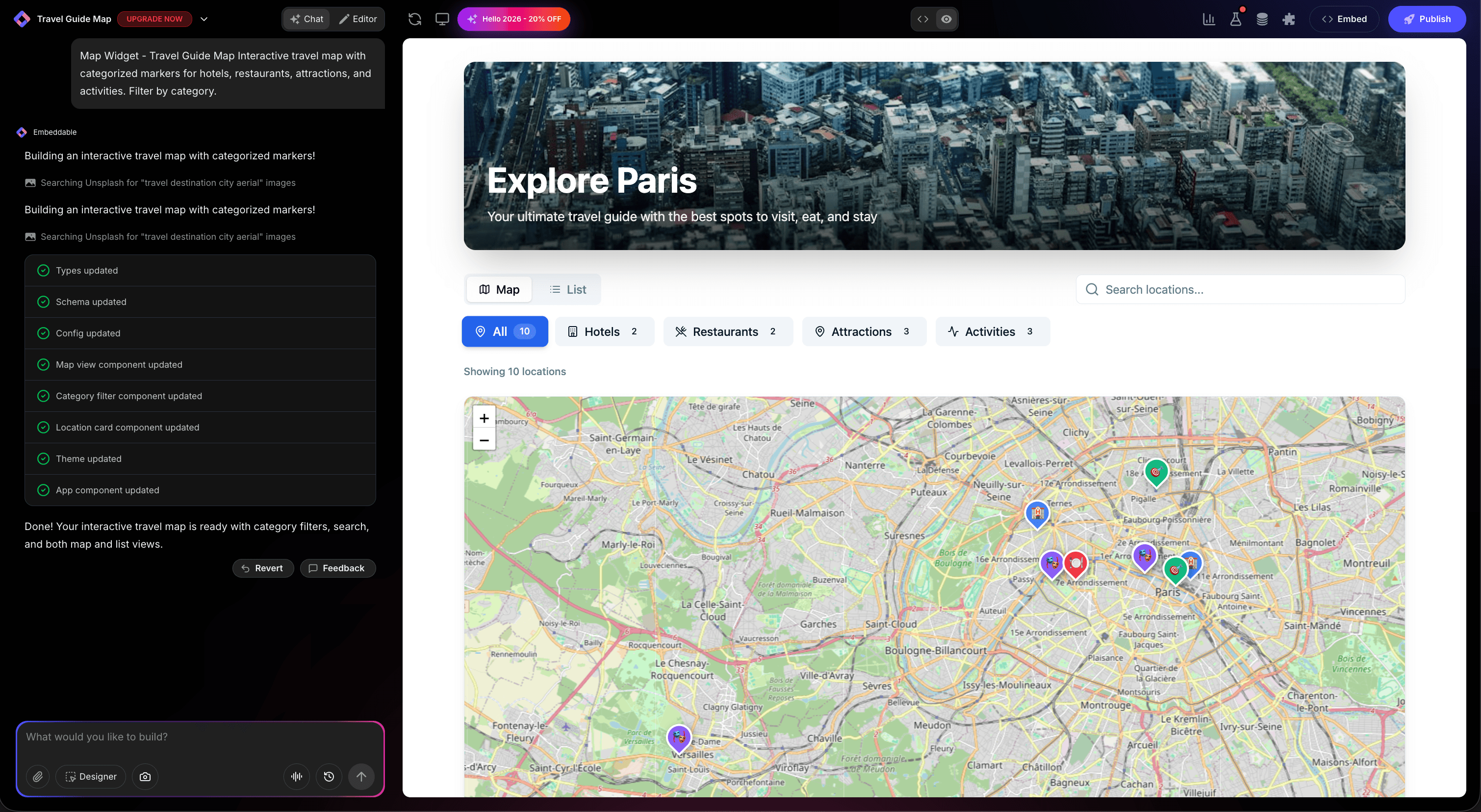Revert the latest map changes
Image resolution: width=1481 pixels, height=812 pixels.
(263, 568)
